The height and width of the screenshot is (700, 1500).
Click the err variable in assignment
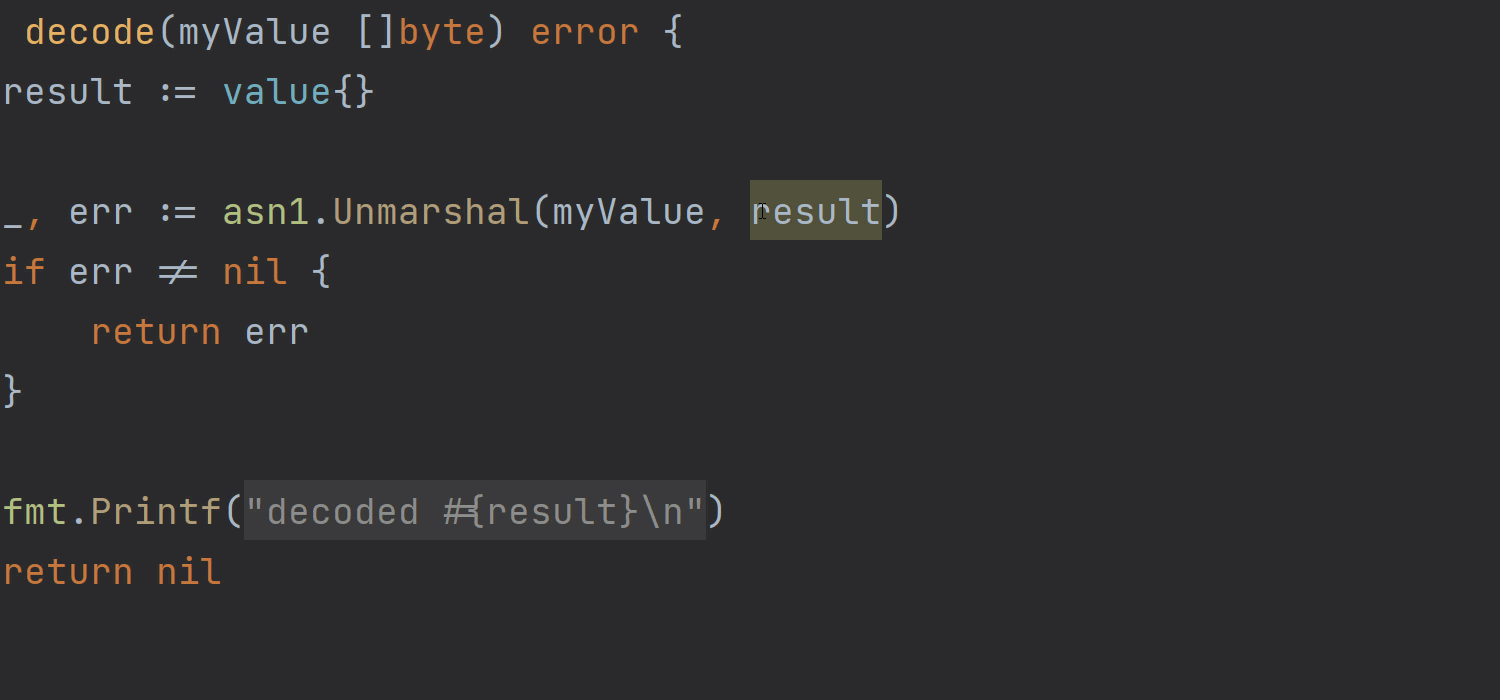pyautogui.click(x=101, y=212)
